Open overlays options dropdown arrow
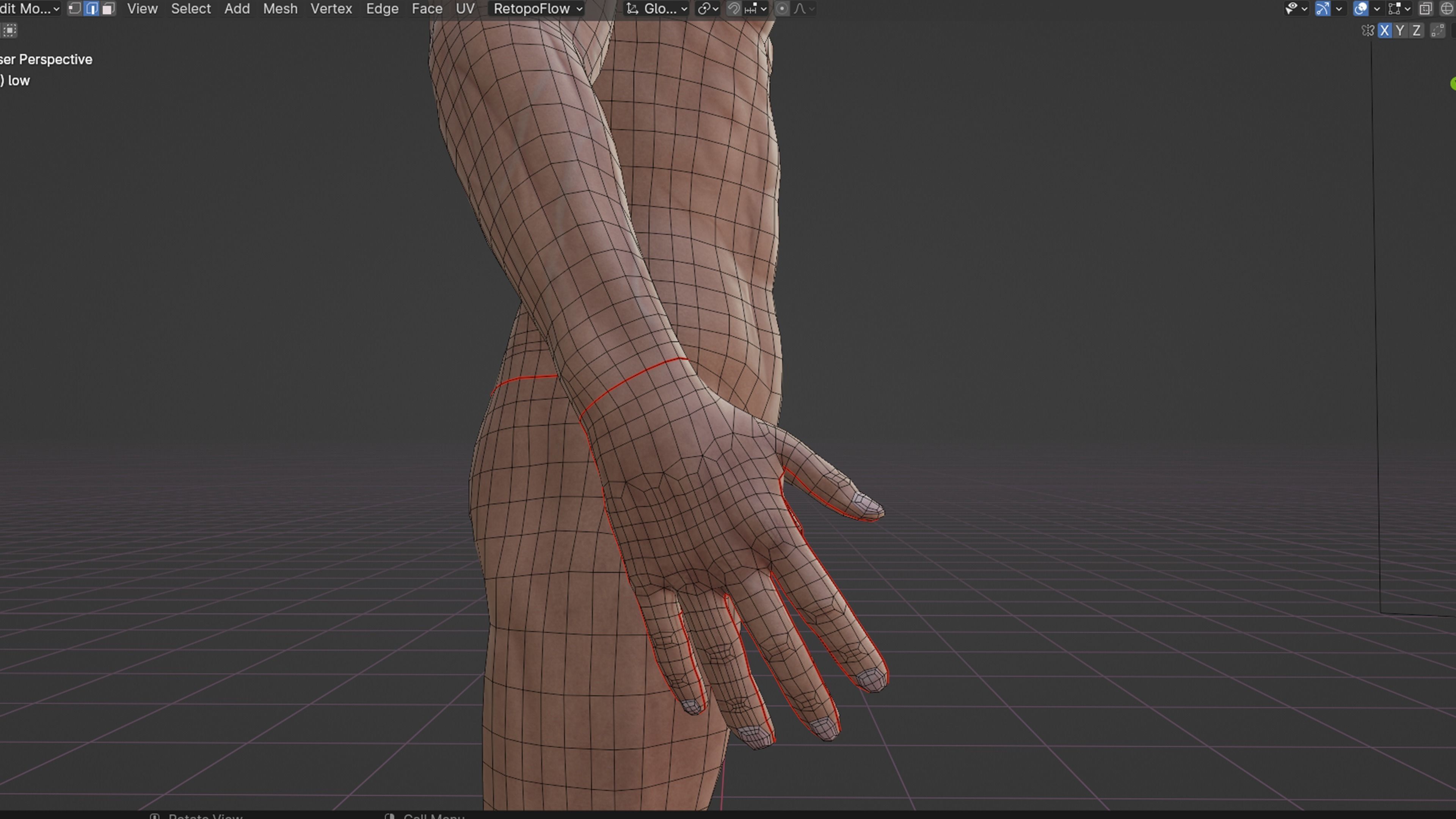Screen dimensions: 1456x819 click(x=1377, y=8)
